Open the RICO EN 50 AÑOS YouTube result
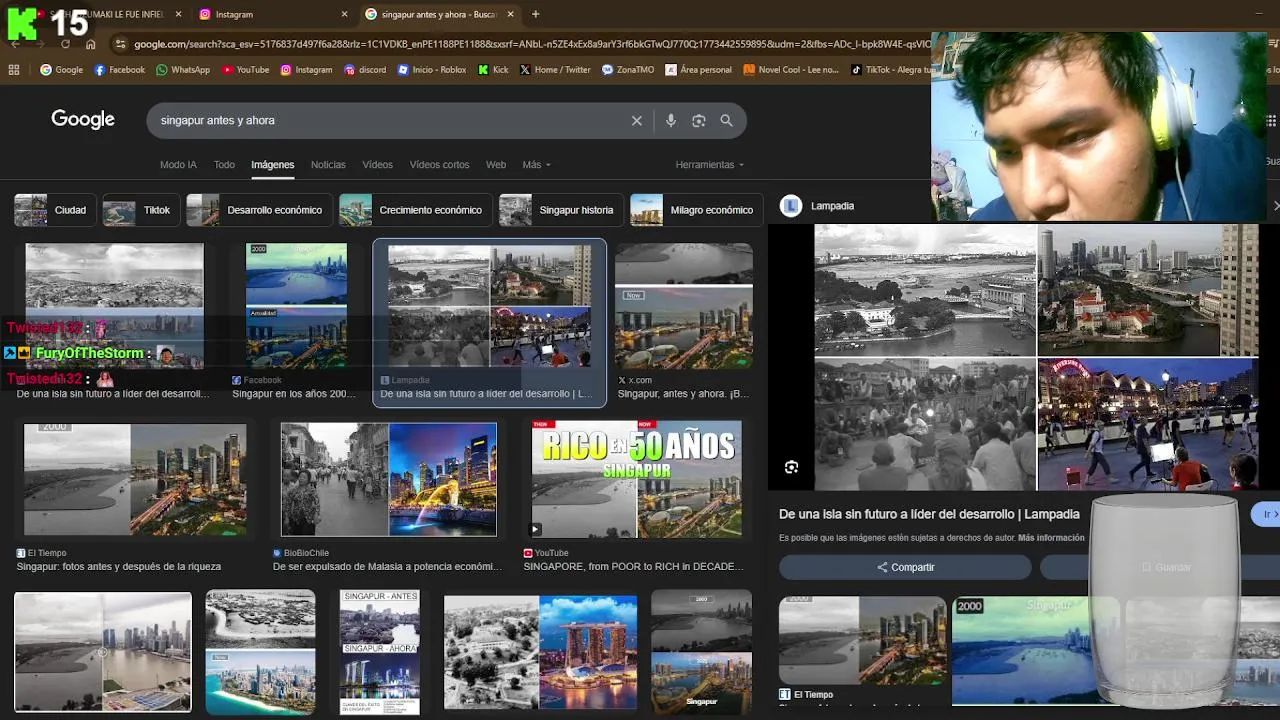This screenshot has width=1280, height=720. coord(636,479)
